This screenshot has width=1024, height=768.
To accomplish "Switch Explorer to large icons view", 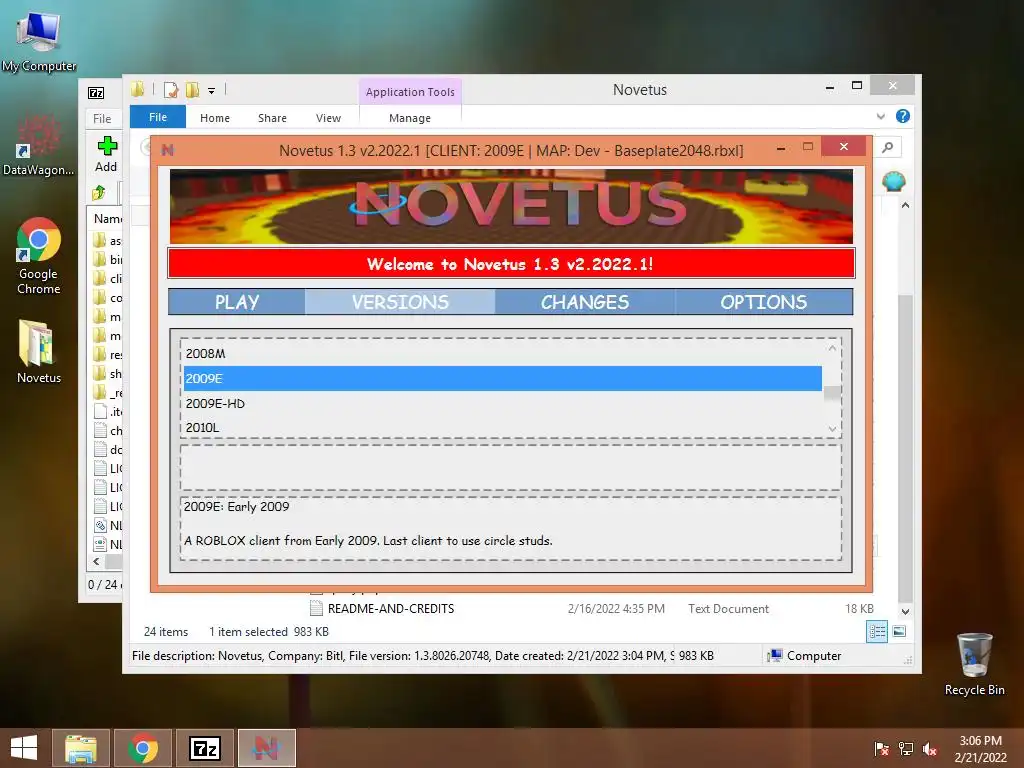I will tap(899, 631).
